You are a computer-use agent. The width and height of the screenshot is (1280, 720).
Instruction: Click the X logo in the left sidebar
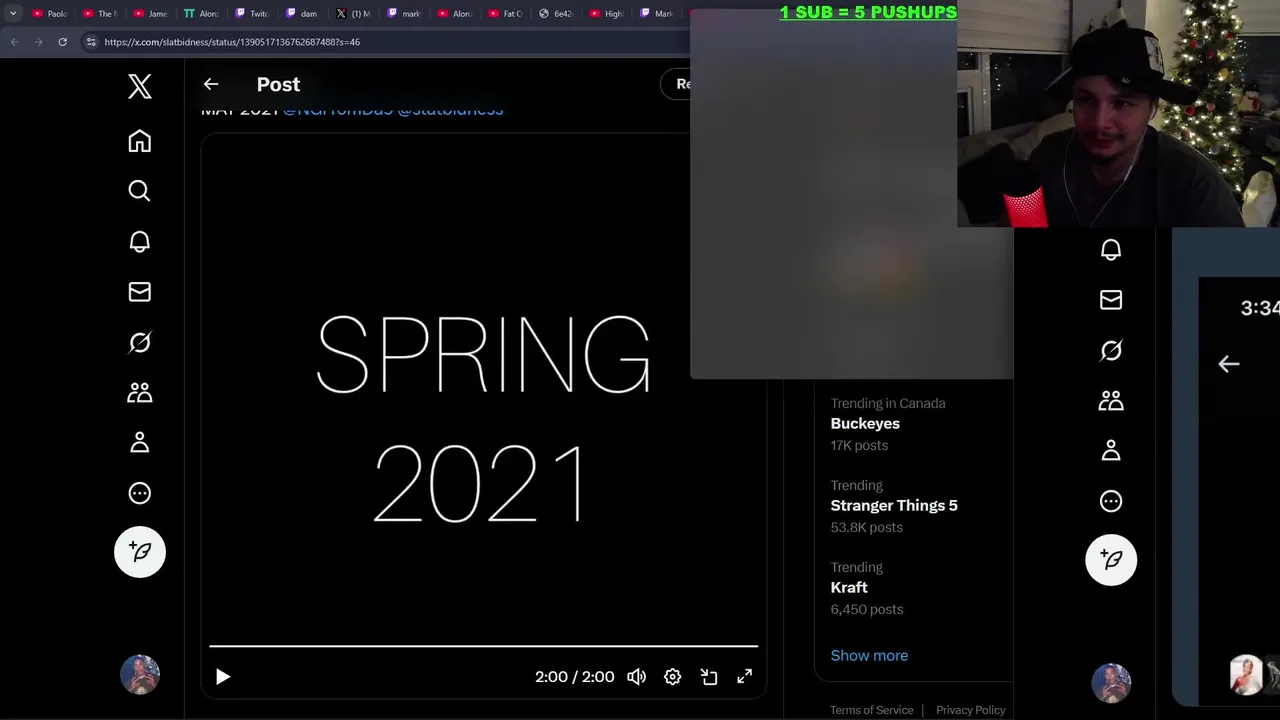click(140, 86)
